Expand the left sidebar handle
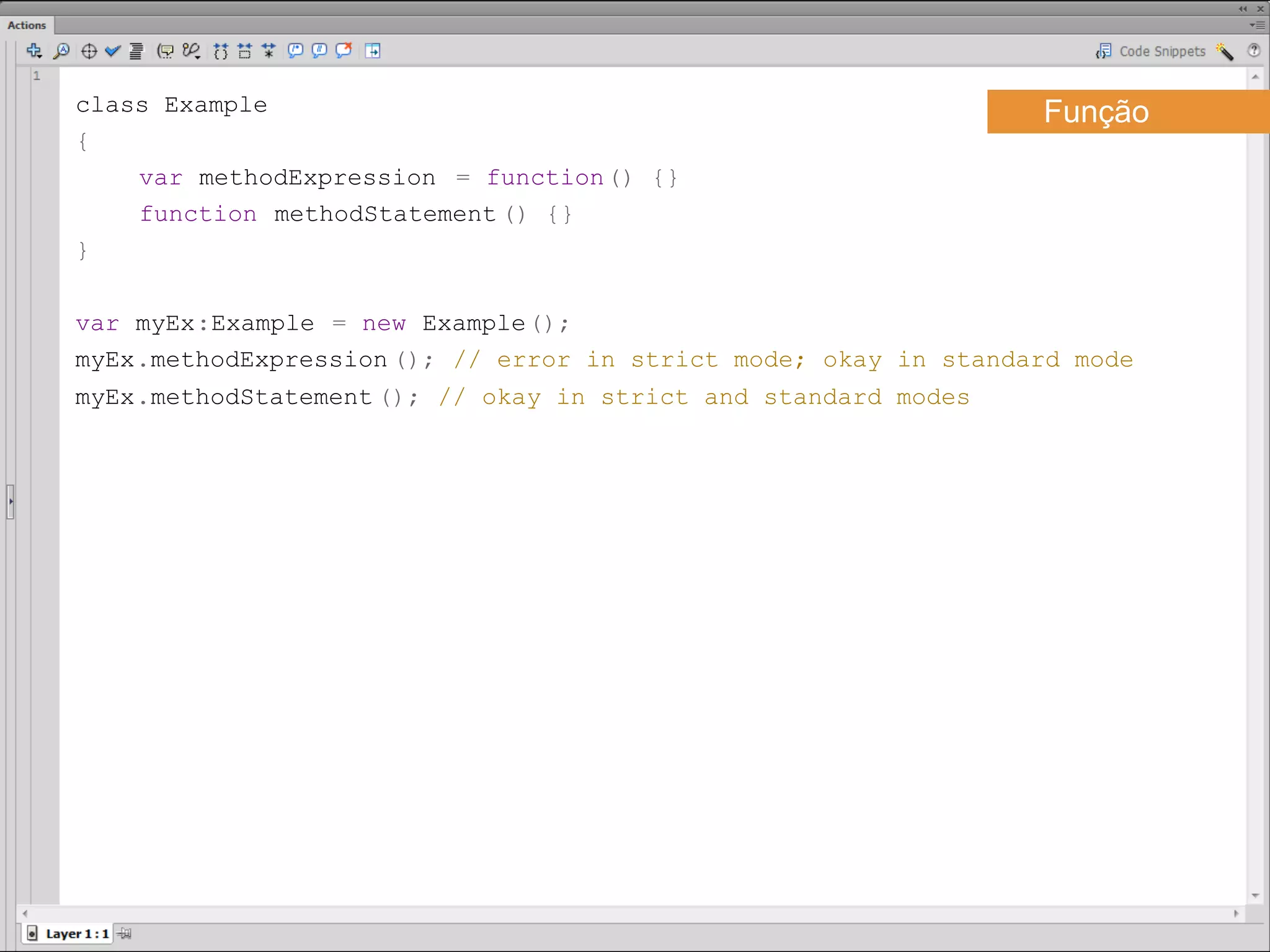 click(10, 502)
